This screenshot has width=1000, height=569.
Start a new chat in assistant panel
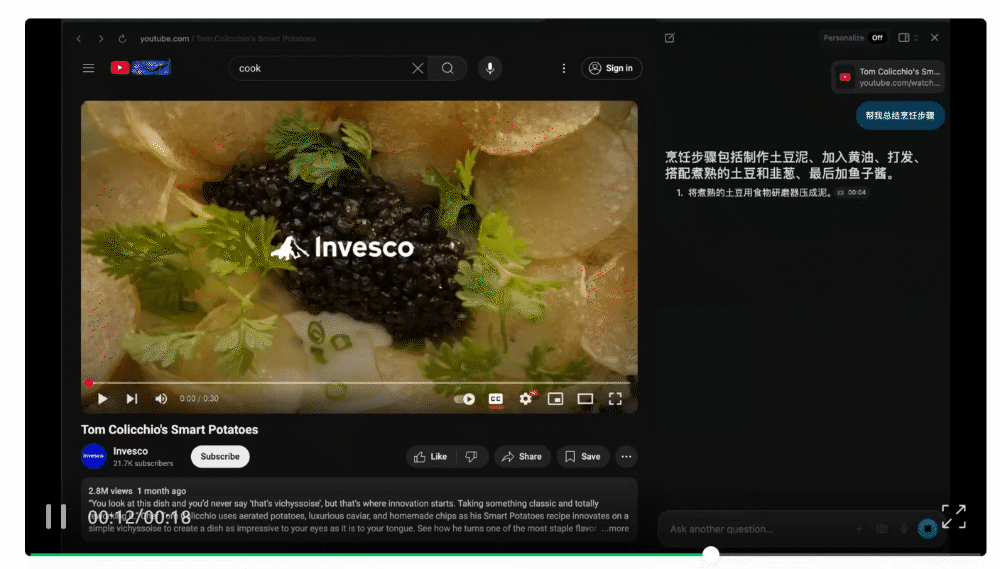coord(669,38)
